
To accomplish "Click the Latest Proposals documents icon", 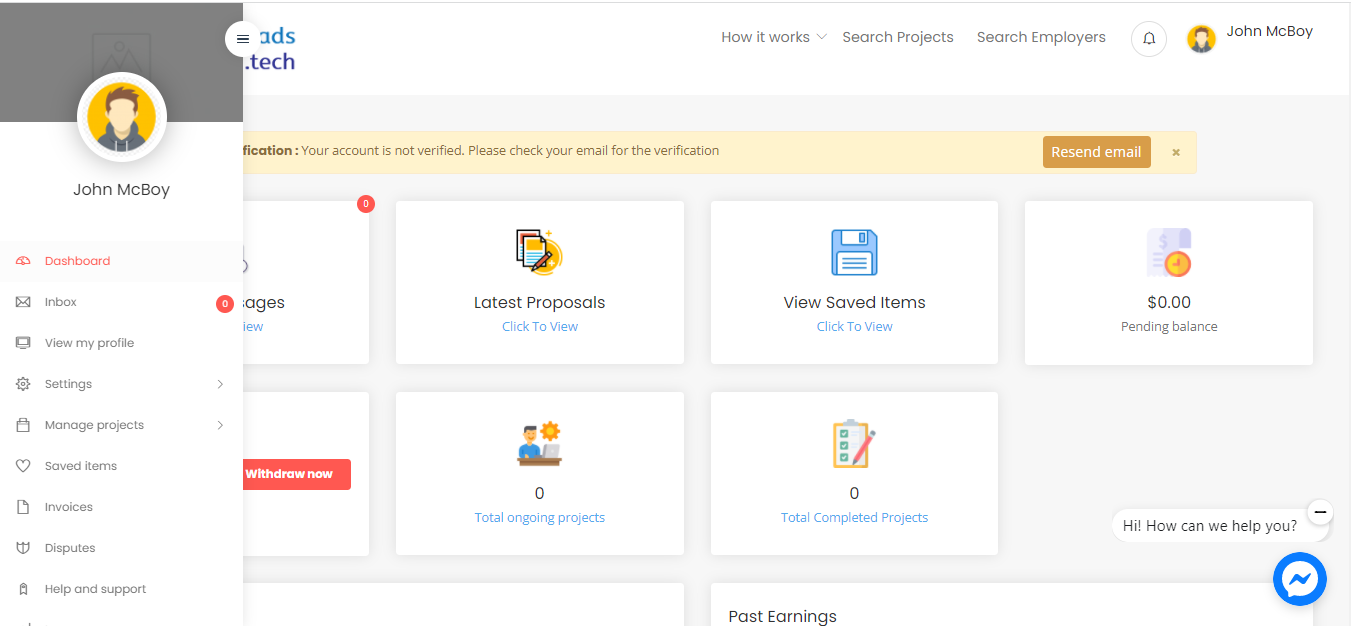I will [540, 252].
